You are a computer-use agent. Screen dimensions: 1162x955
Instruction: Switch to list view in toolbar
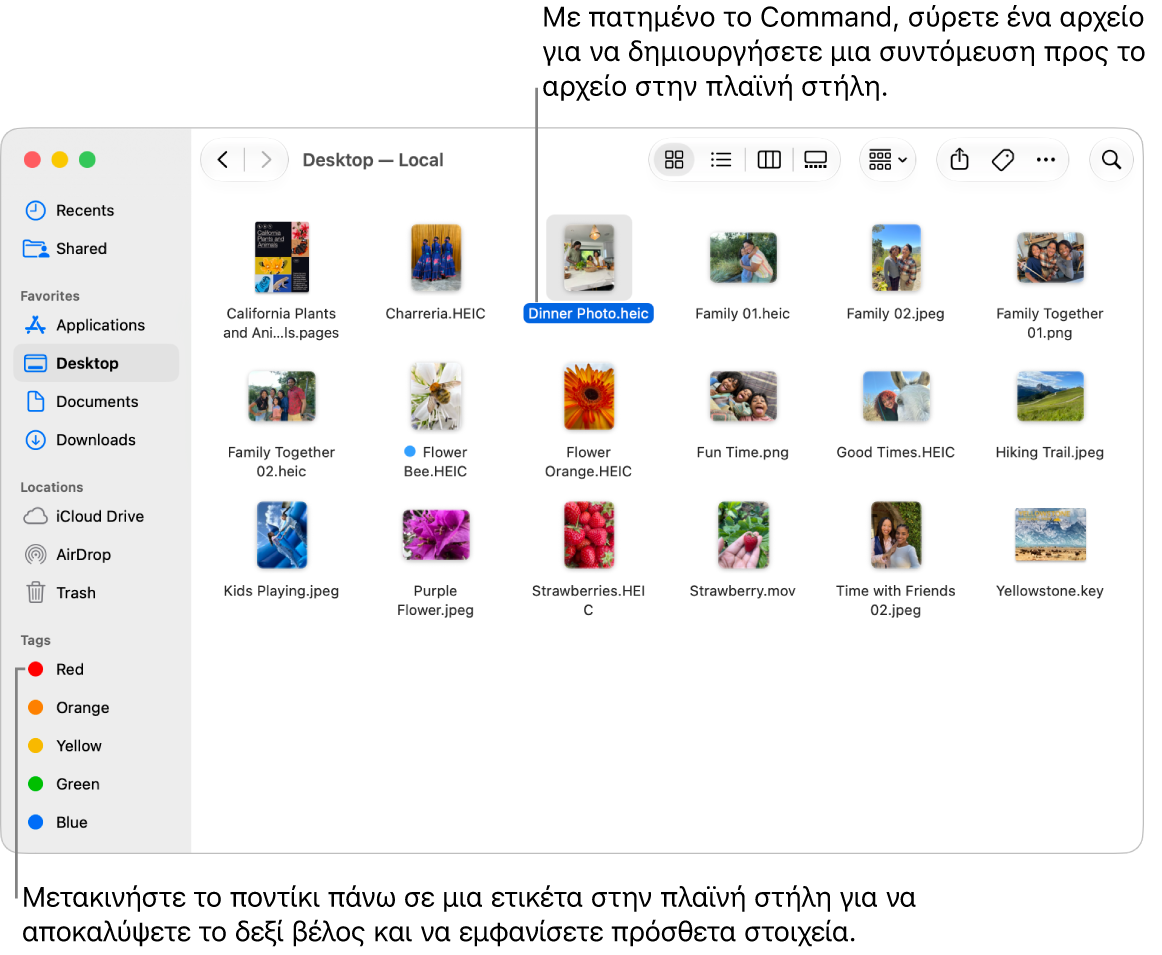pyautogui.click(x=720, y=160)
